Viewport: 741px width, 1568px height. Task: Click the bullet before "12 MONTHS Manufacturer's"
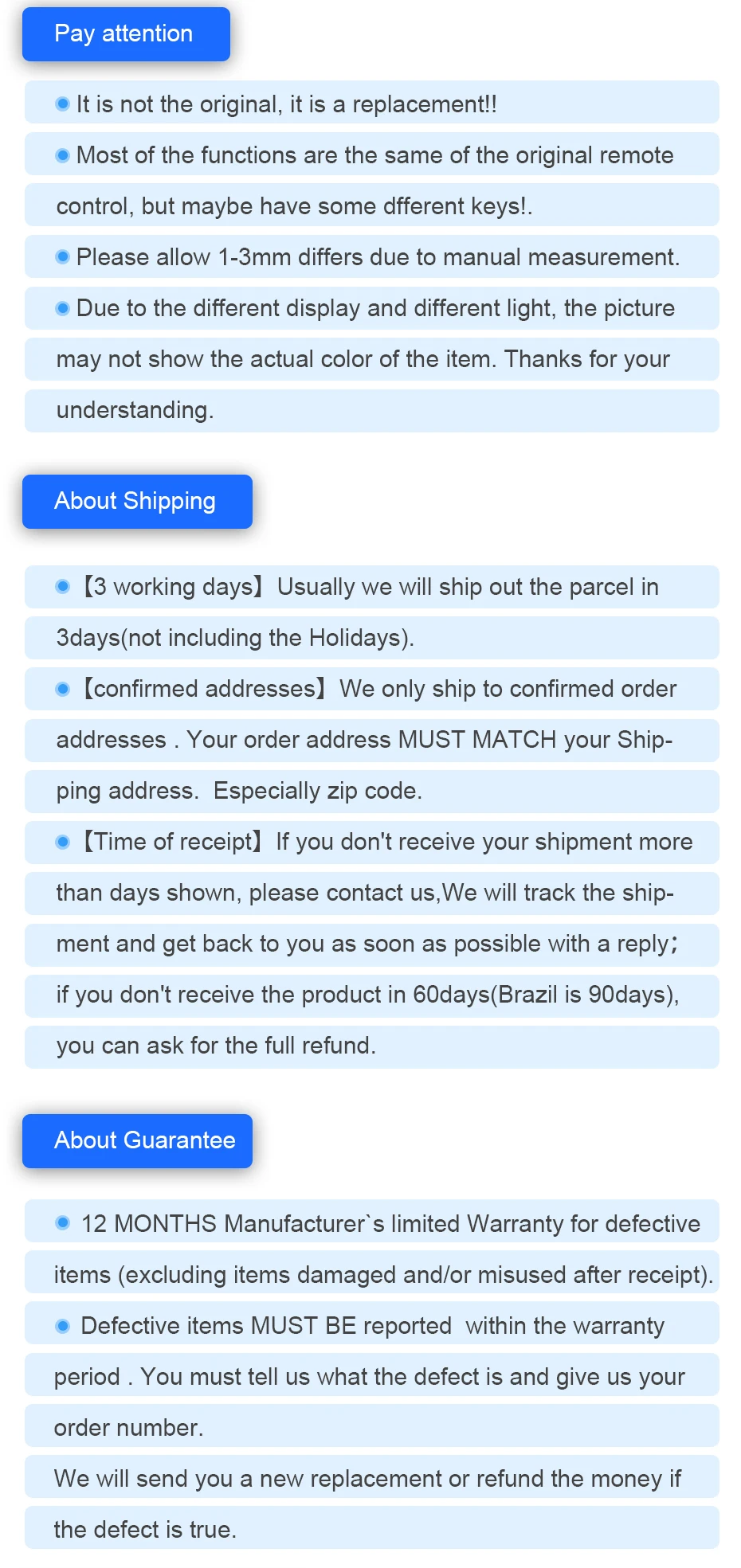pos(63,1223)
